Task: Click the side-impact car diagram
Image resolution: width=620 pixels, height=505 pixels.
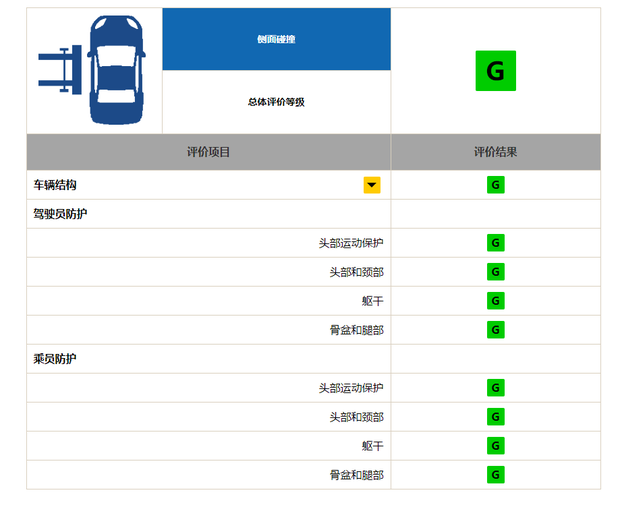Action: click(93, 70)
